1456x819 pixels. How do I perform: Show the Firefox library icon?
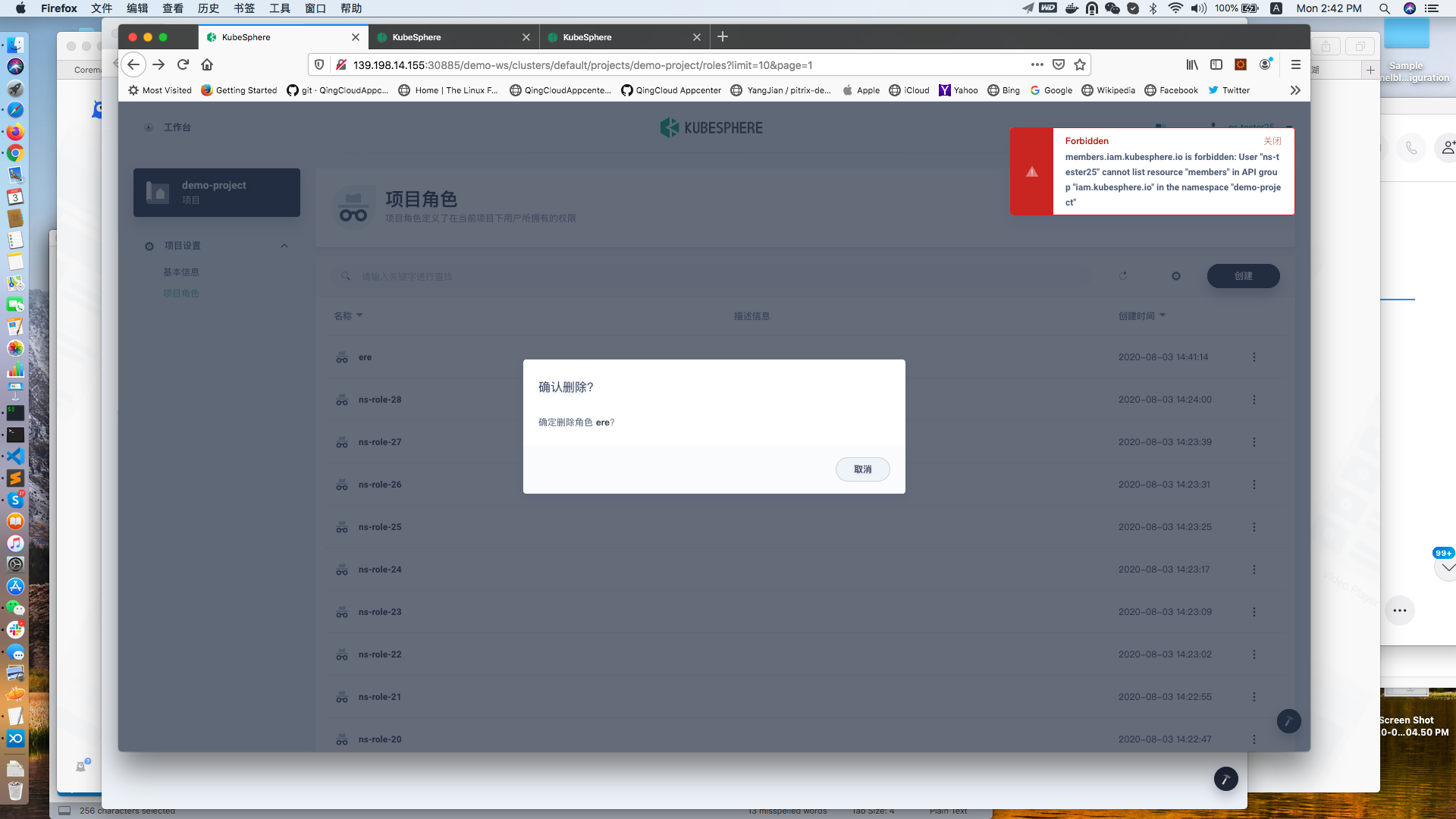pos(1192,64)
